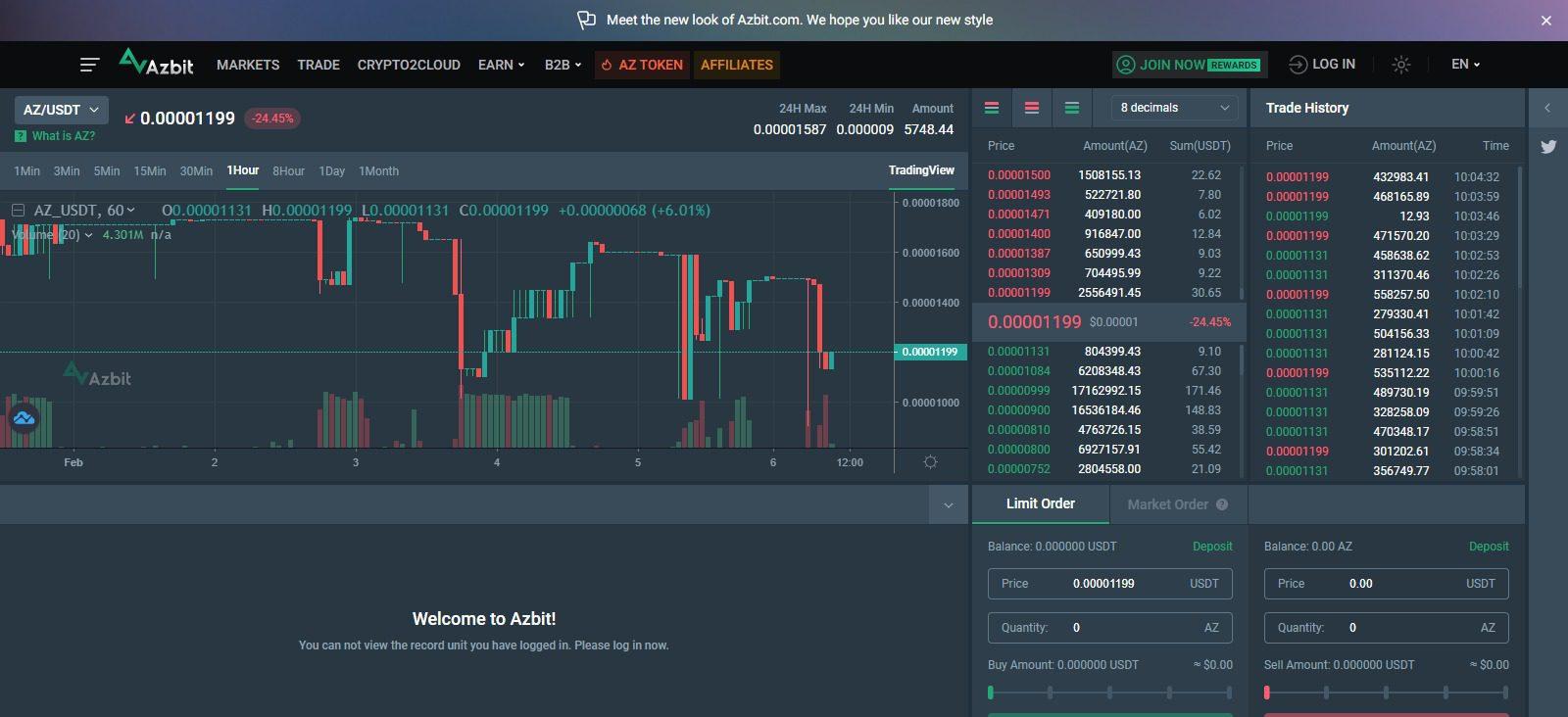Viewport: 1568px width, 717px height.
Task: Select sell order at price 0.00001500
Action: [x=1107, y=175]
